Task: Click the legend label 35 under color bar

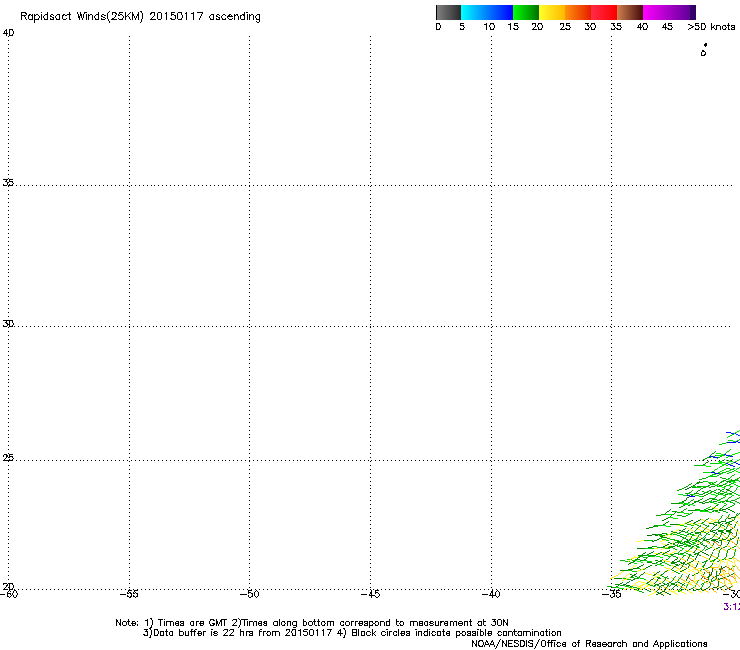Action: pyautogui.click(x=616, y=27)
